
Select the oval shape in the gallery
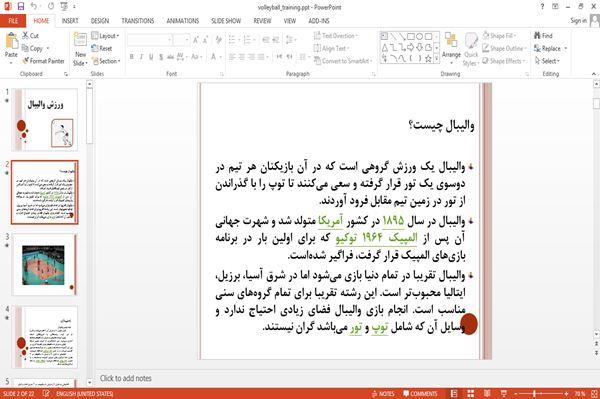click(420, 37)
